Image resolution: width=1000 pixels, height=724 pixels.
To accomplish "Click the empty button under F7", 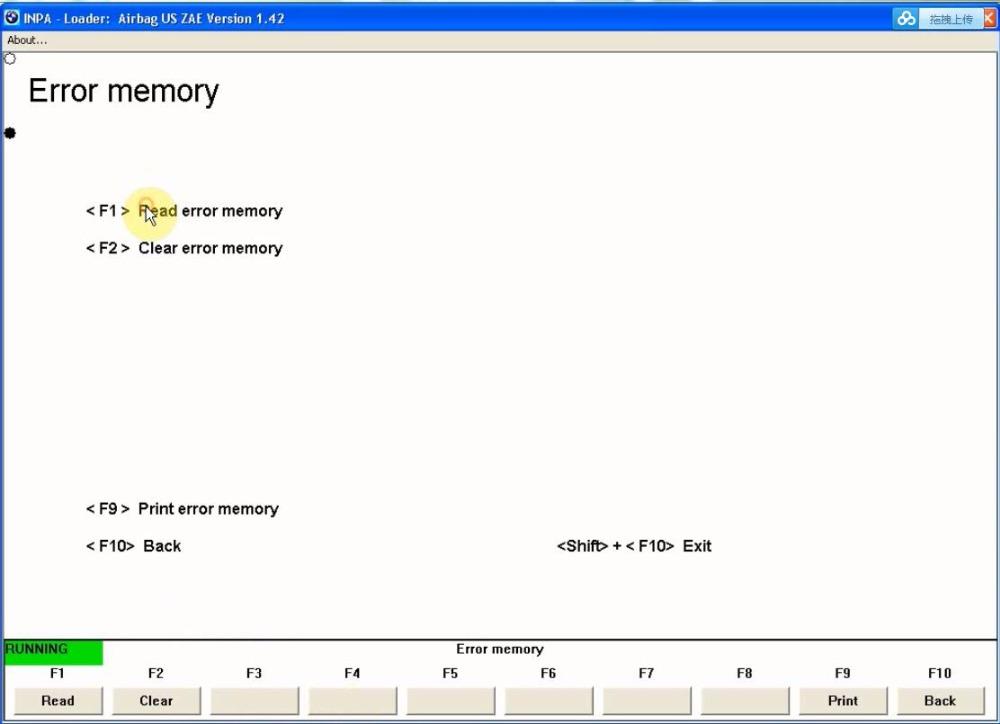I will click(647, 700).
